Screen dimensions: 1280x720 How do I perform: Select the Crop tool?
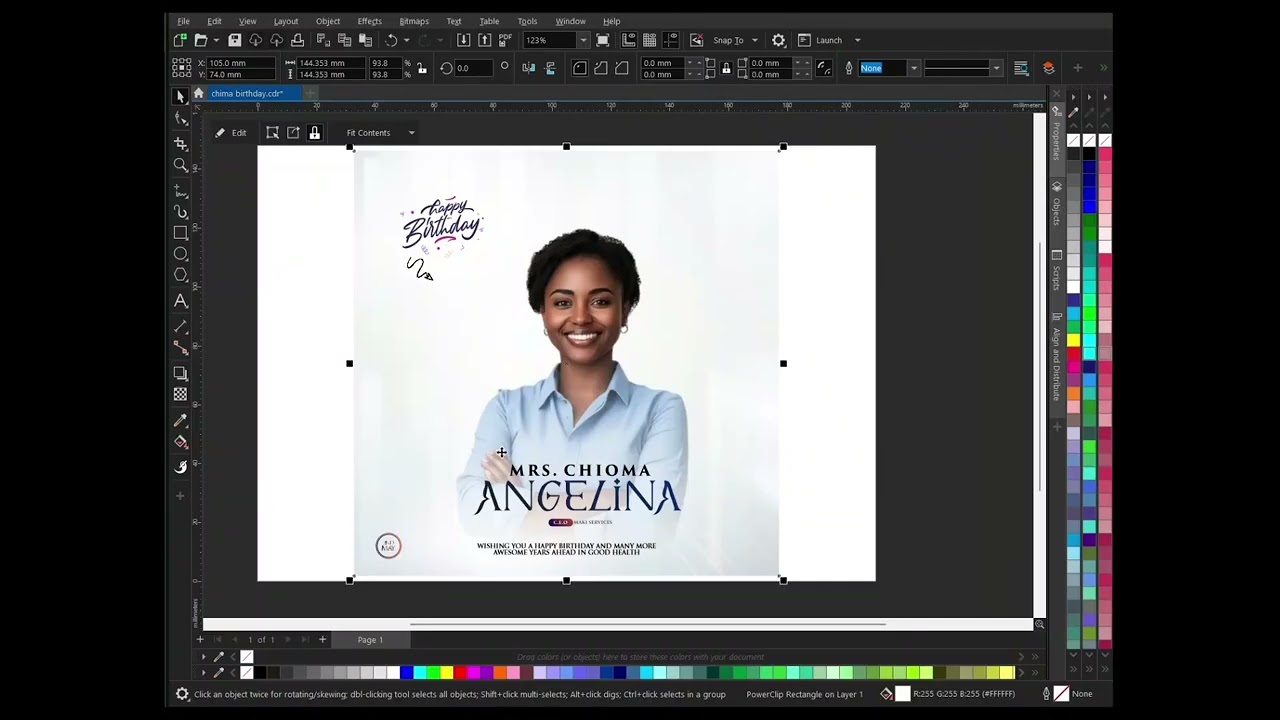(180, 144)
